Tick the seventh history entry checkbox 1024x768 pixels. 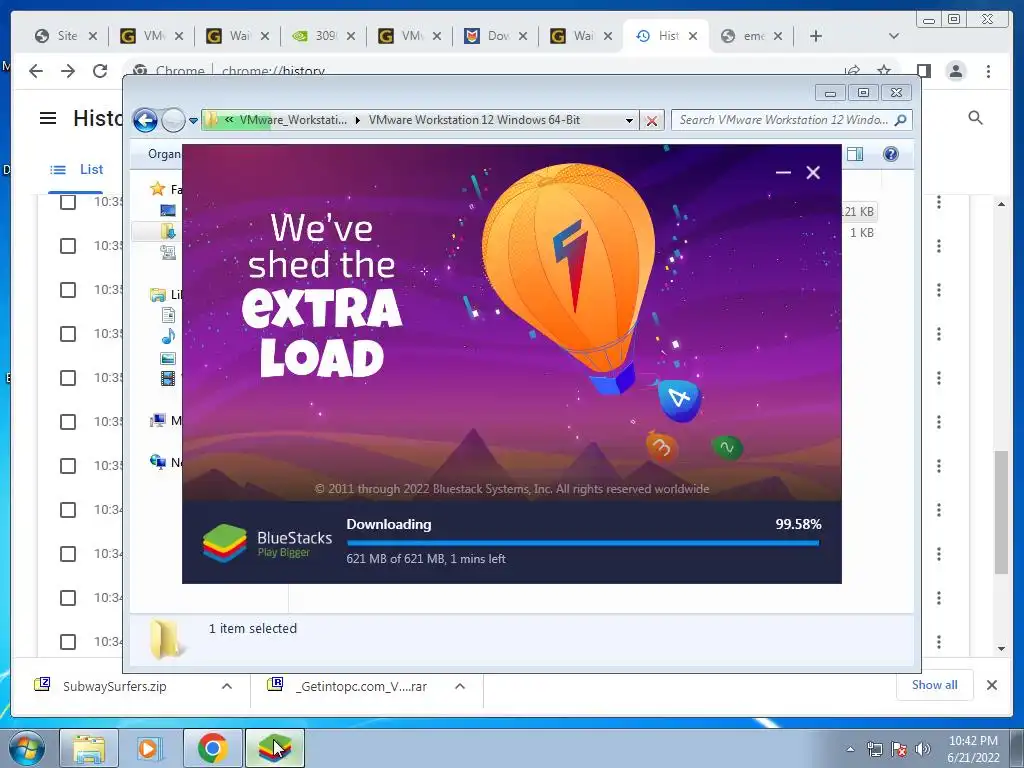pyautogui.click(x=68, y=466)
